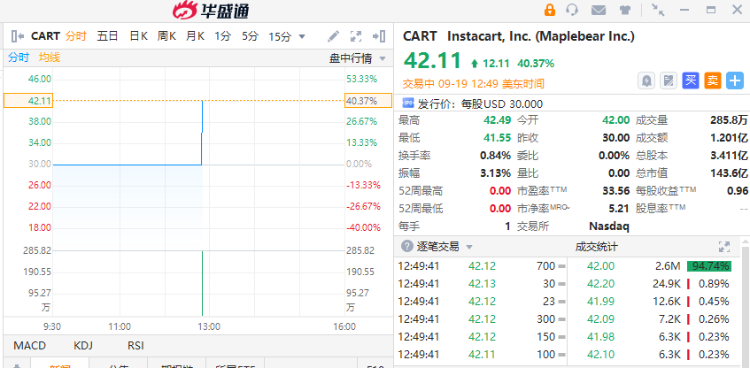This screenshot has width=750, height=368.
Task: Open the skin theme shirt icon
Action: pyautogui.click(x=625, y=10)
